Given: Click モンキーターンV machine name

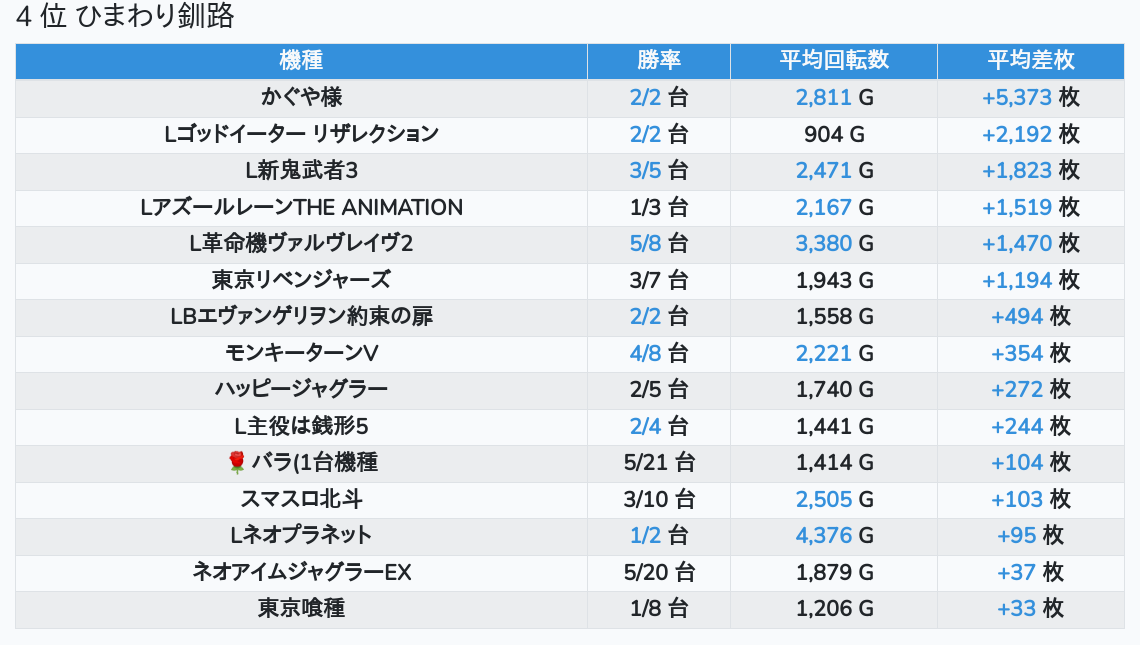Looking at the screenshot, I should 301,353.
